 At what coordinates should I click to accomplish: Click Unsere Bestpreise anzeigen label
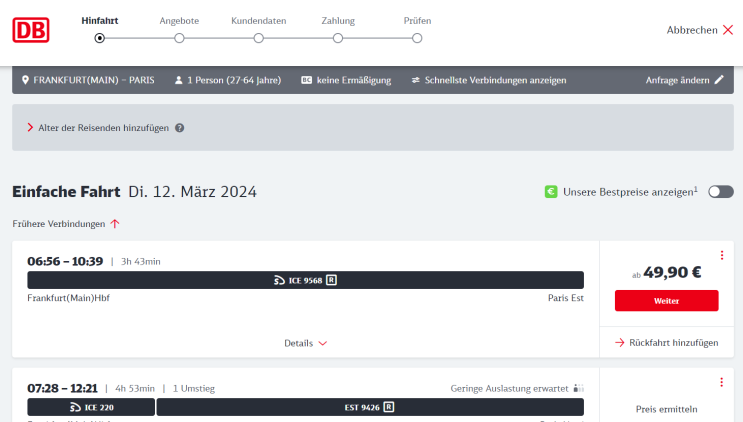coord(630,192)
